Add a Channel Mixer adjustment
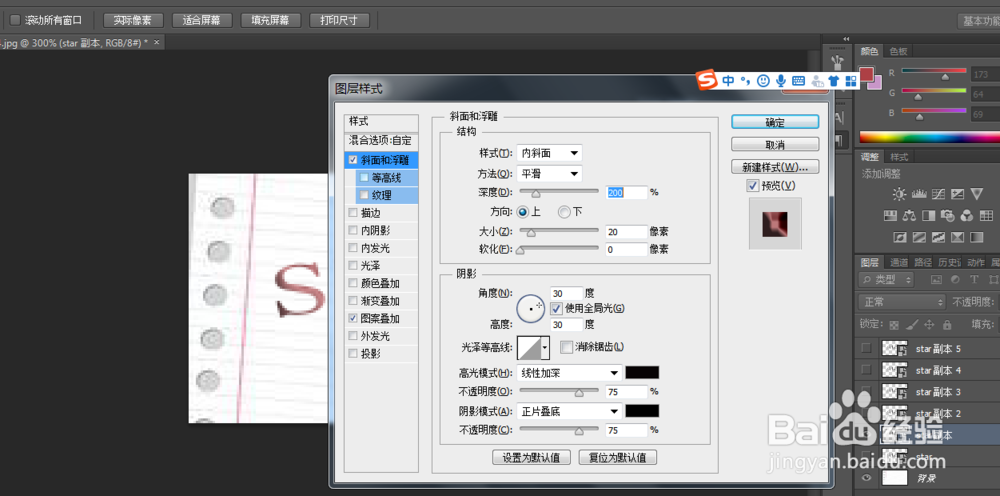This screenshot has width=1000, height=496. (x=967, y=215)
